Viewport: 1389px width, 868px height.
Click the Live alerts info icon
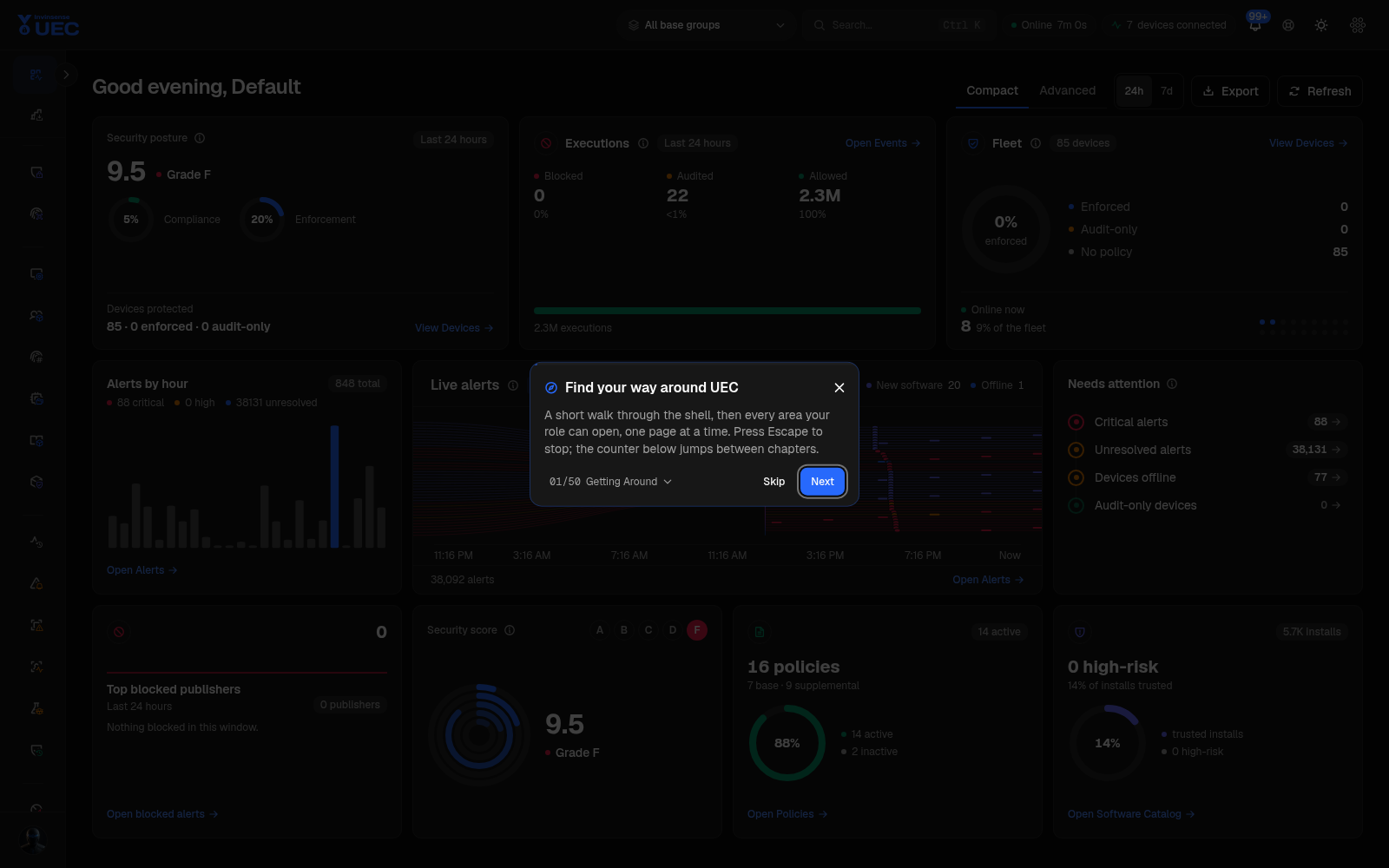(513, 385)
